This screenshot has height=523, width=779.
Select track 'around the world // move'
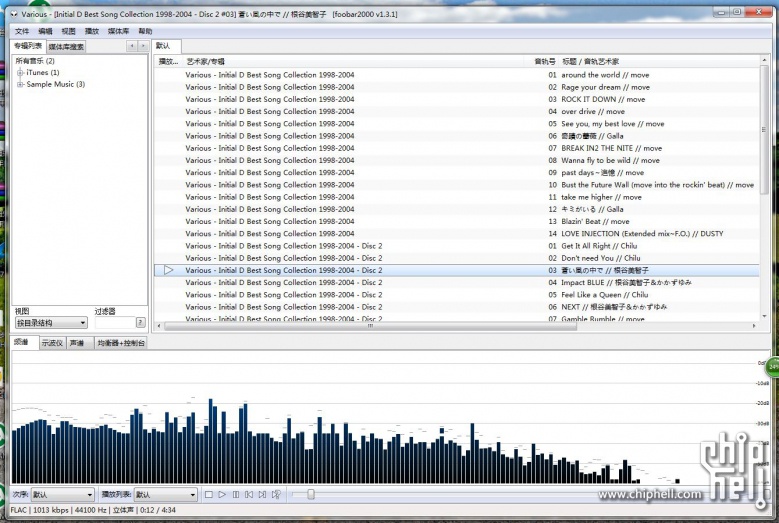[457, 75]
